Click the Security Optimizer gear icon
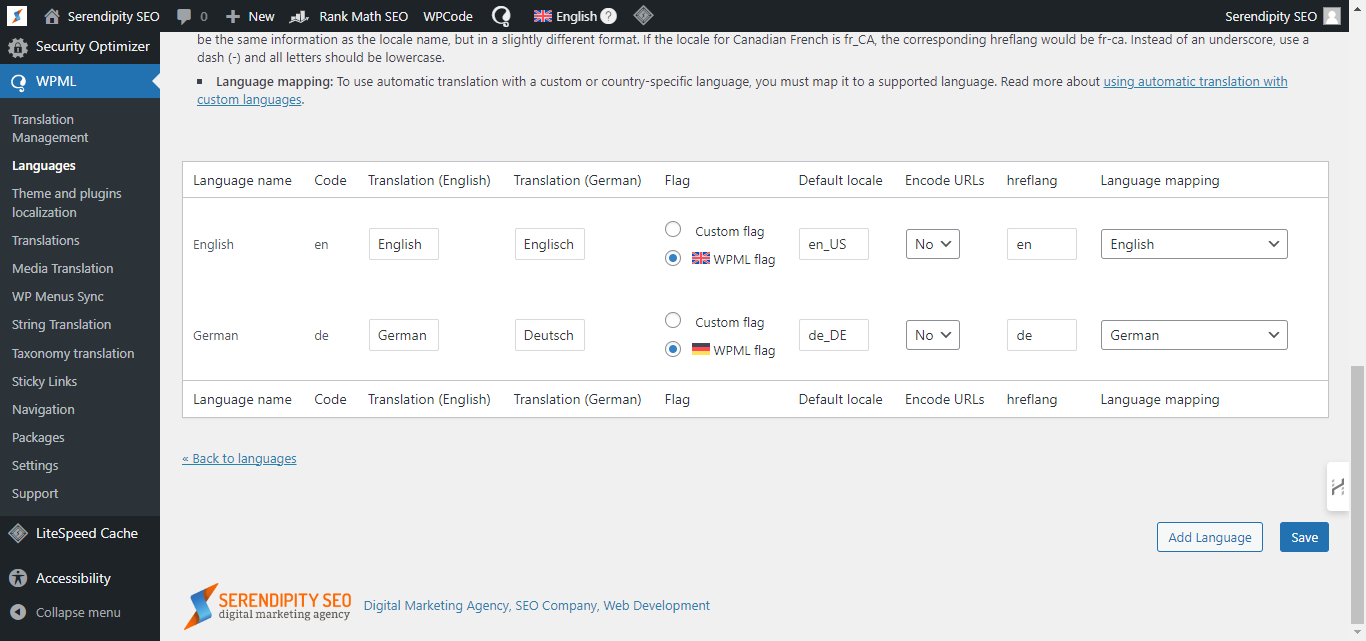The width and height of the screenshot is (1366, 641). pos(18,47)
